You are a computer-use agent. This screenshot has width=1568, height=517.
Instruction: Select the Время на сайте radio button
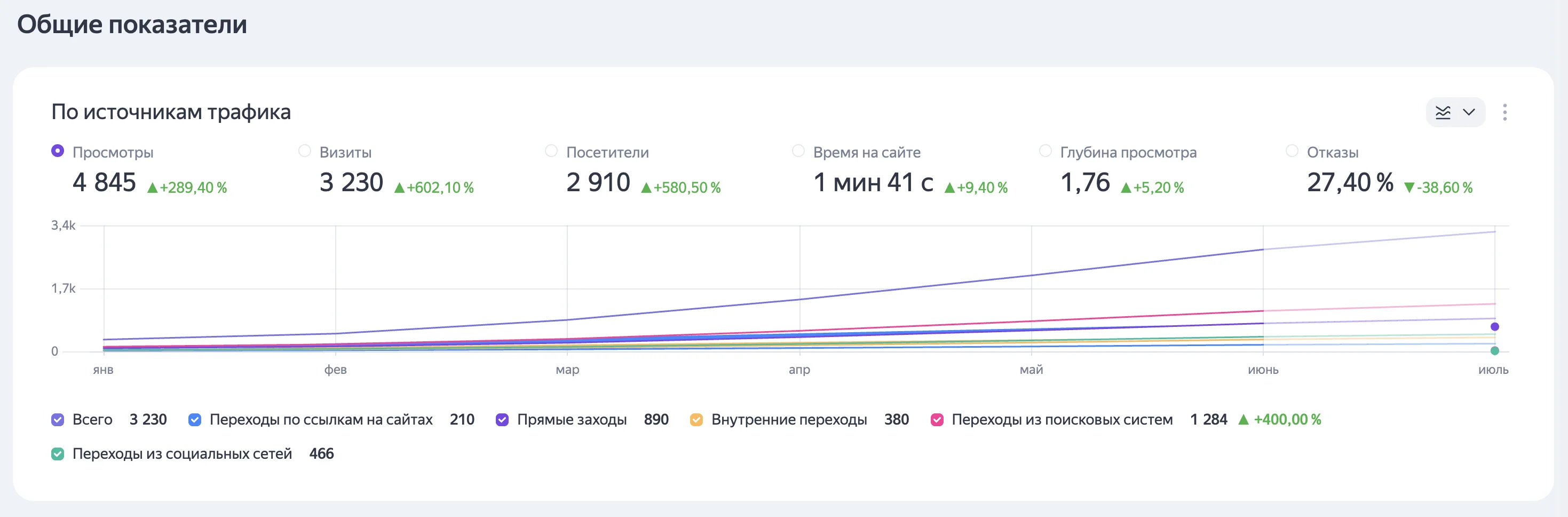tap(798, 151)
